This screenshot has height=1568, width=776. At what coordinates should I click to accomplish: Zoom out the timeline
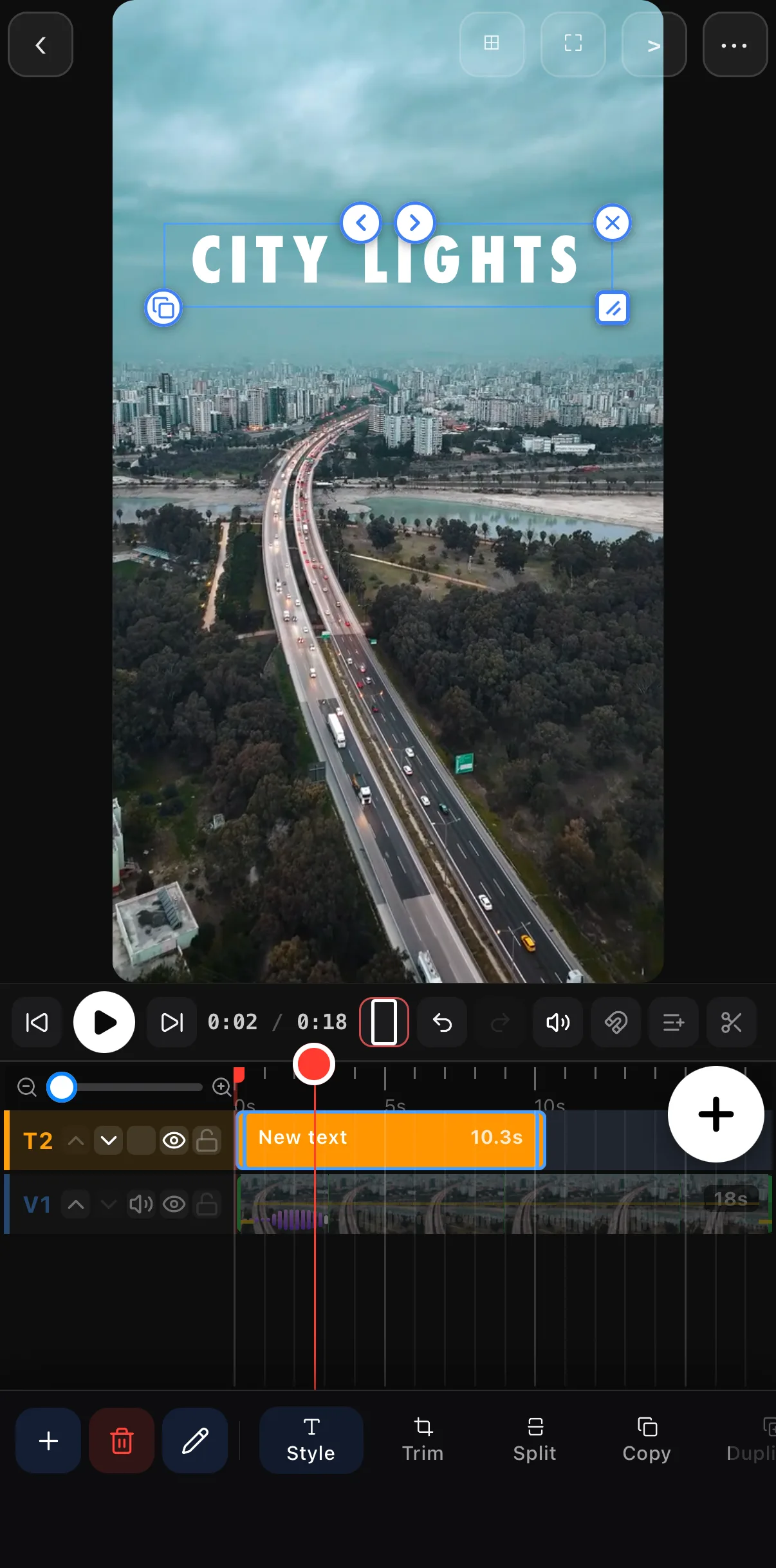tap(27, 1087)
